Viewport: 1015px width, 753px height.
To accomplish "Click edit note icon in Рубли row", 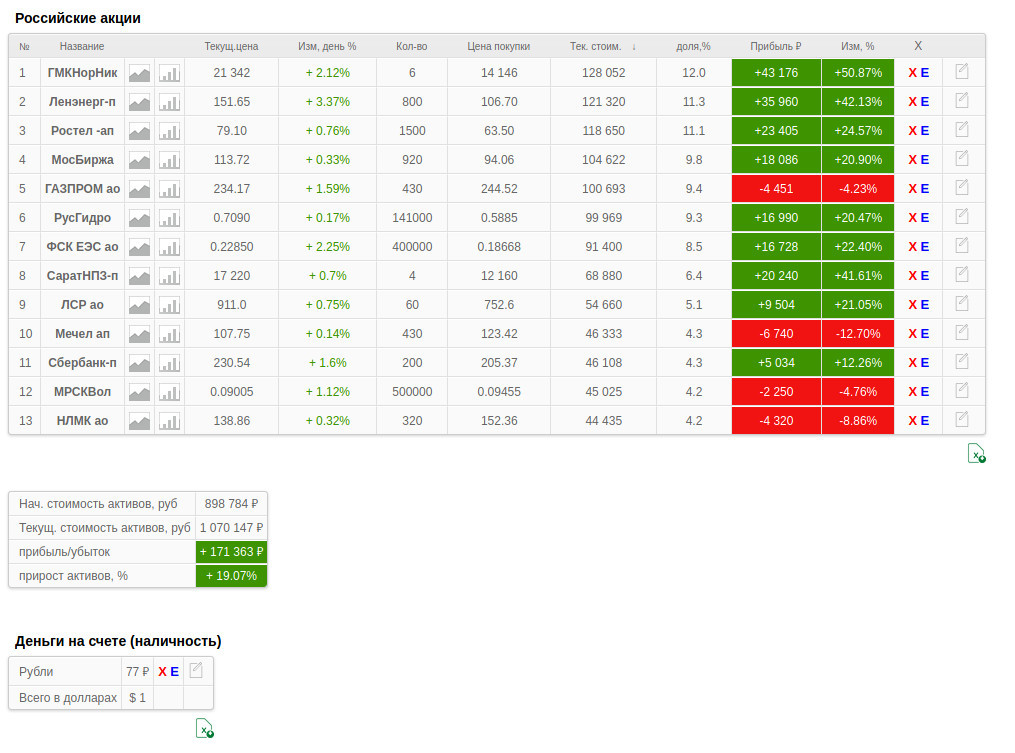I will click(x=196, y=671).
